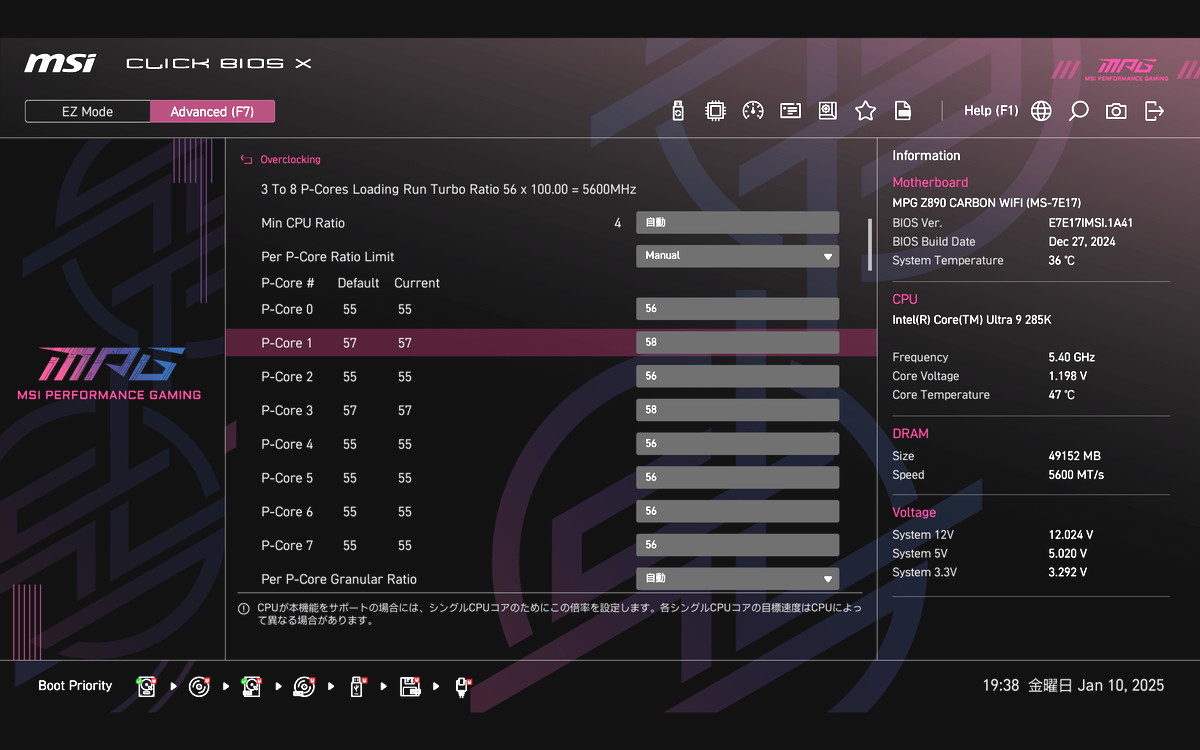1200x750 pixels.
Task: Select Per P-Core Granular Ratio label
Action: point(339,580)
